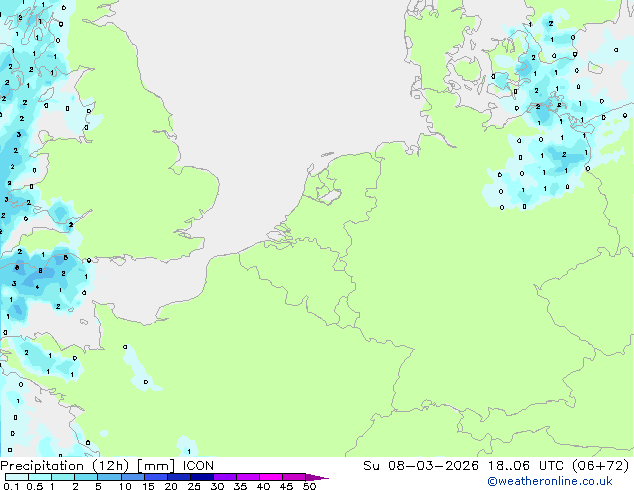Click the legend arrow tip past 50
The width and height of the screenshot is (634, 490).
pos(324,477)
